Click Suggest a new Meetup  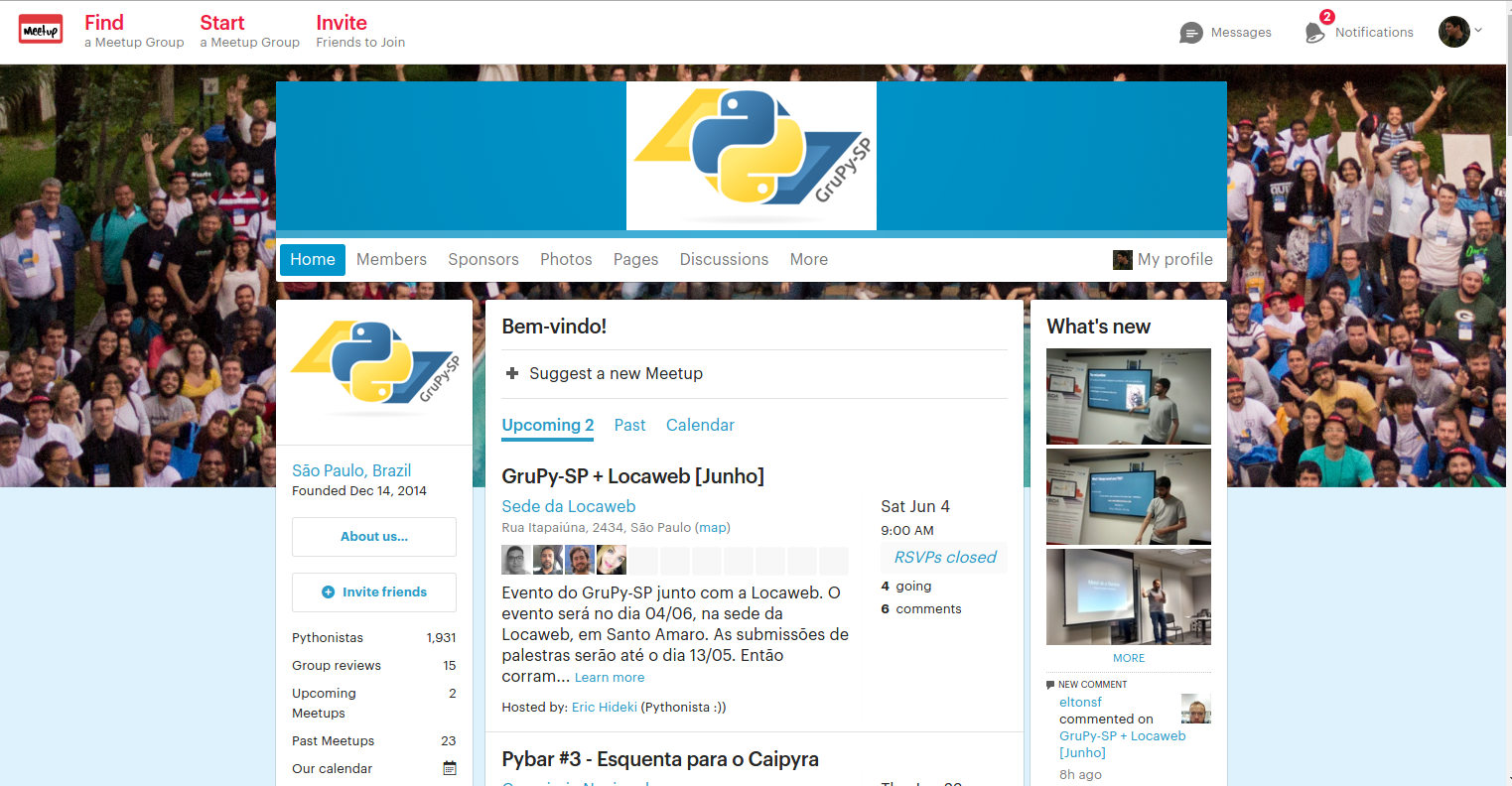click(616, 373)
